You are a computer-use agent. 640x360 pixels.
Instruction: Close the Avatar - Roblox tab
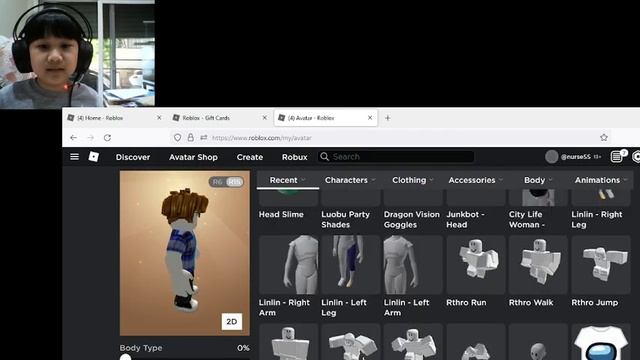[x=370, y=118]
